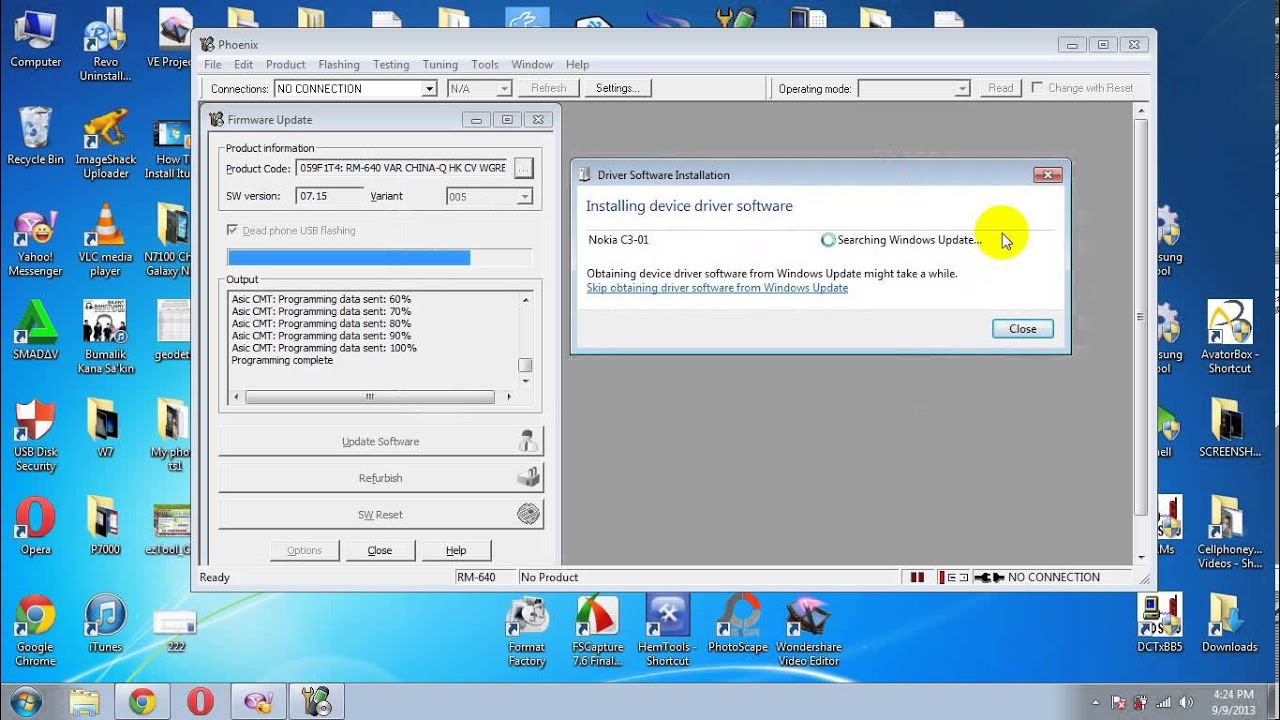Click Phoenix icon in the taskbar

(x=317, y=702)
